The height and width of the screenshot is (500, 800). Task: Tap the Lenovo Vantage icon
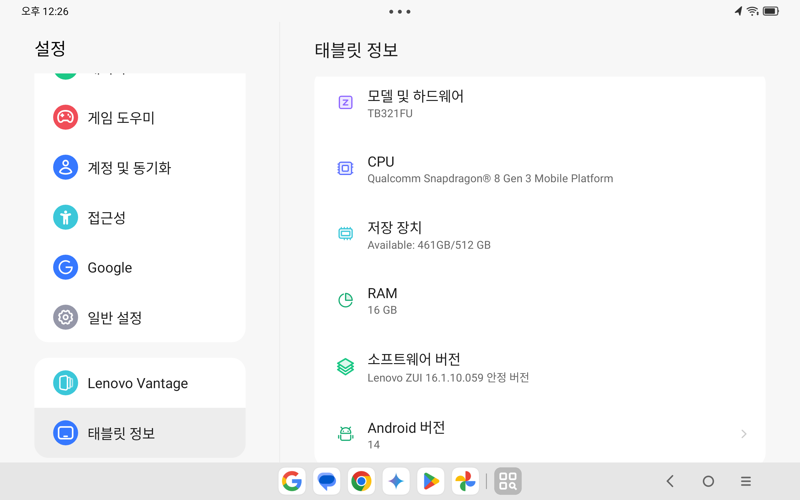65,383
